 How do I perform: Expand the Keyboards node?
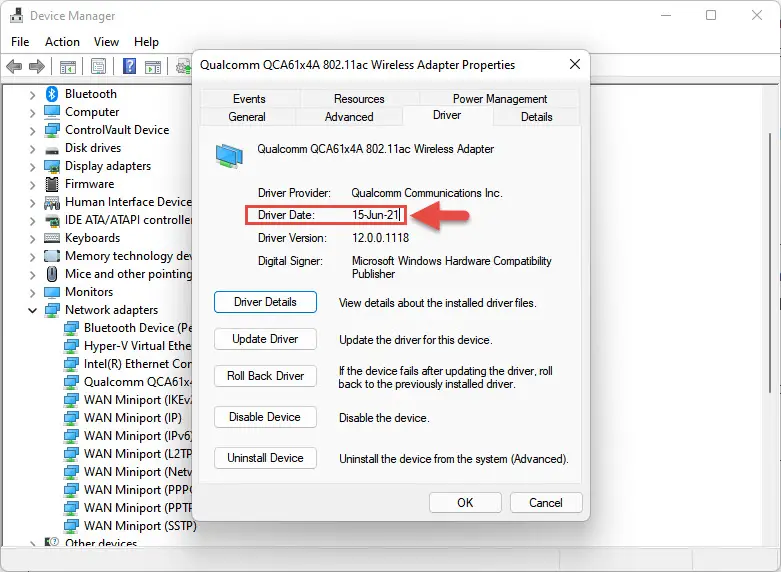tap(32, 239)
